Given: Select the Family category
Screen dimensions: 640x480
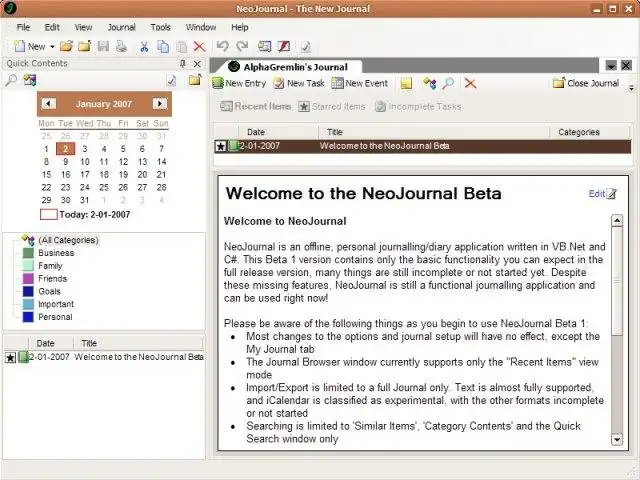Looking at the screenshot, I should click(50, 266).
